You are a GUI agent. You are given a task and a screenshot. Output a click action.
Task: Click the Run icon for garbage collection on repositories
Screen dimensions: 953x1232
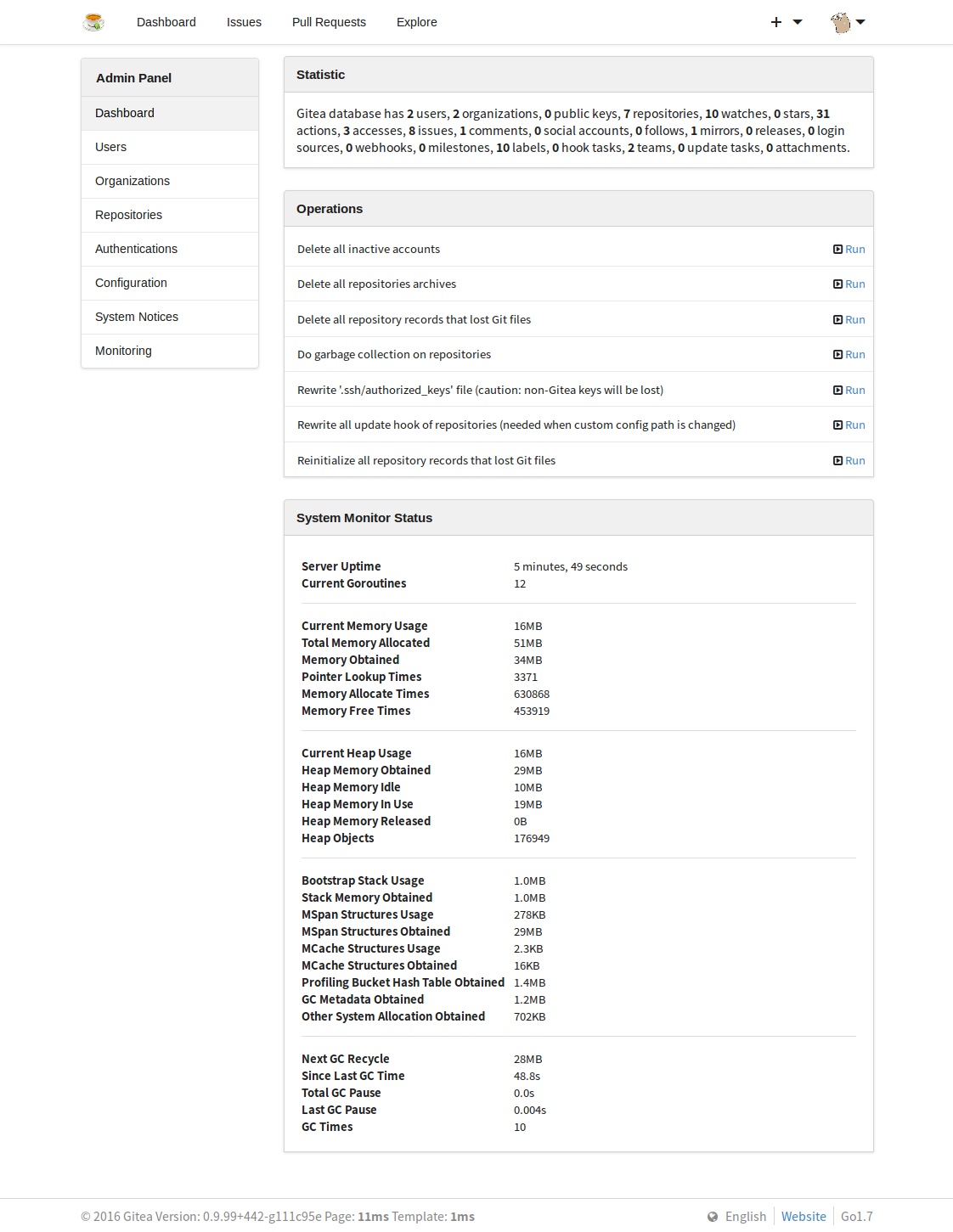(x=837, y=354)
